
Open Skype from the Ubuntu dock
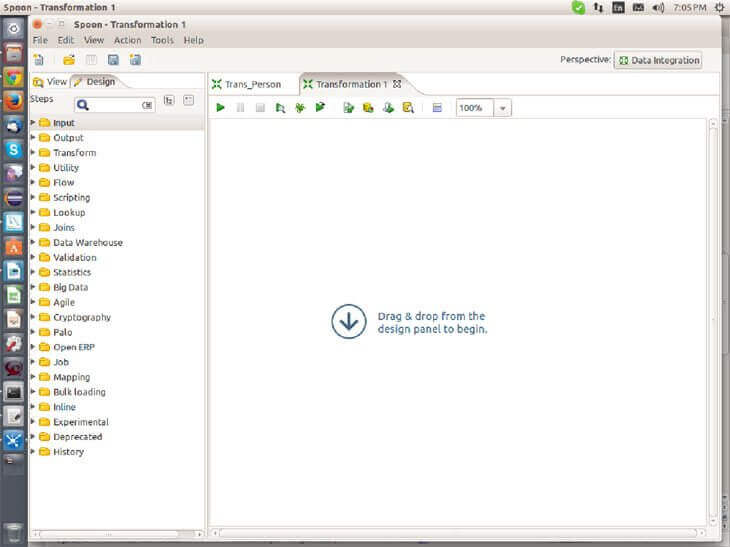(x=14, y=149)
